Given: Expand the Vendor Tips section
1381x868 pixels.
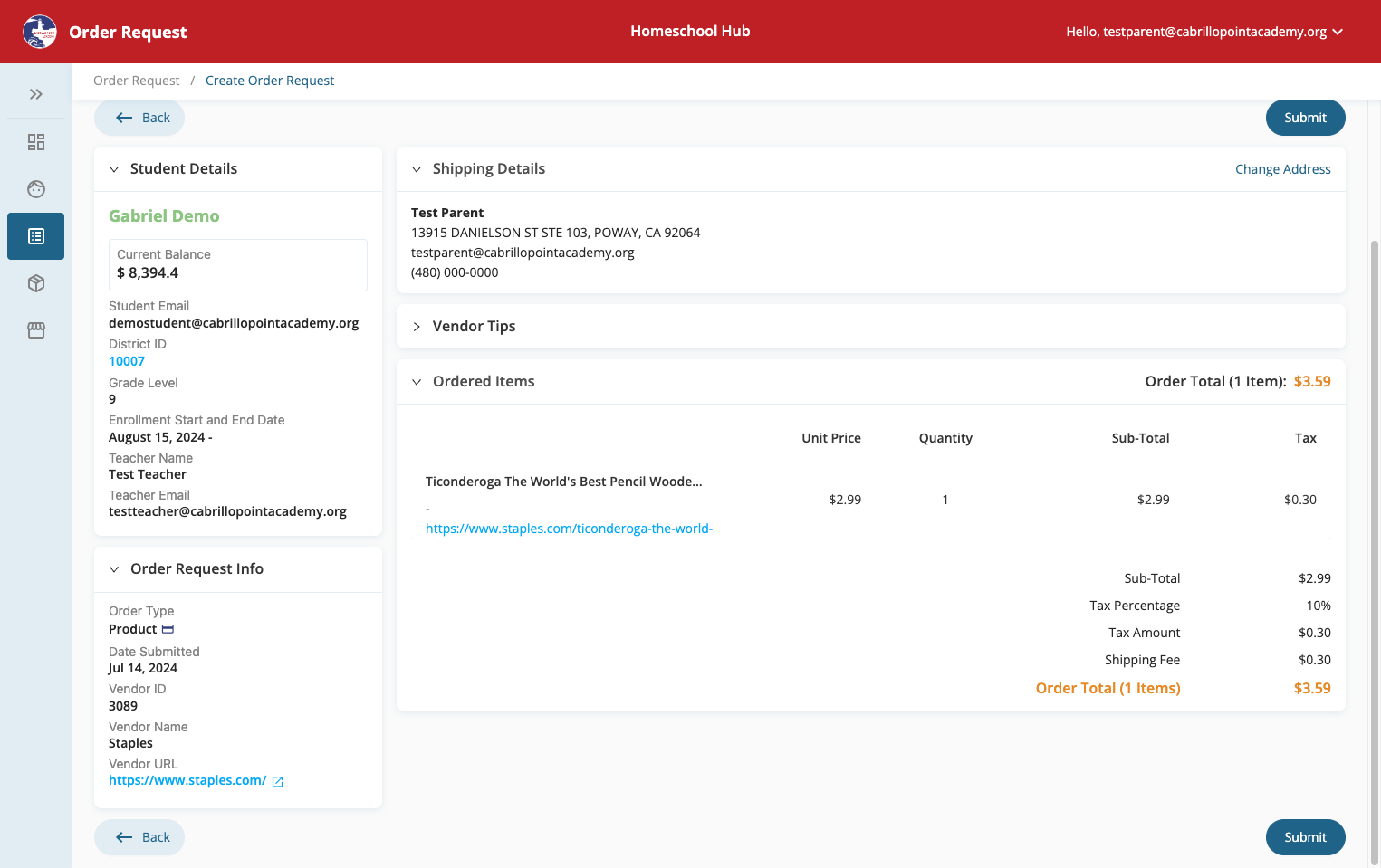Looking at the screenshot, I should click(417, 327).
